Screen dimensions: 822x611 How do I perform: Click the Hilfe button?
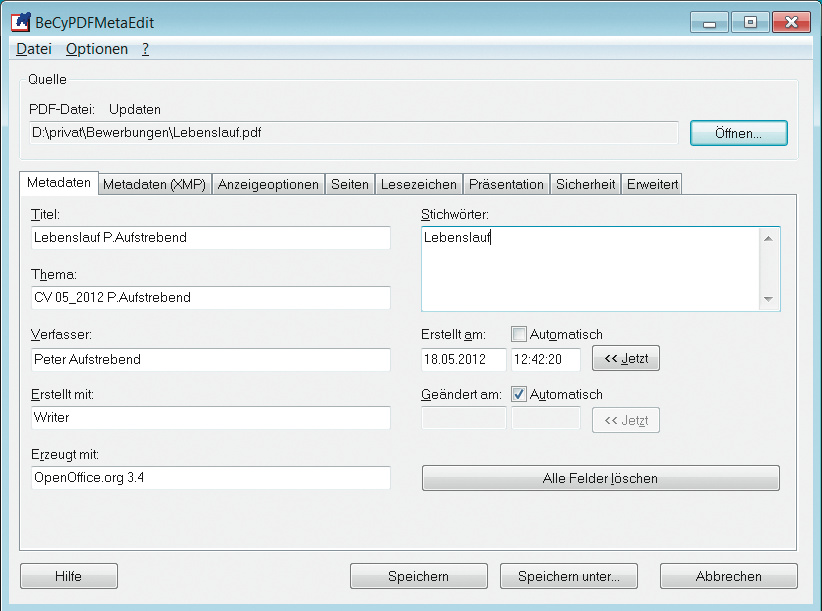point(69,576)
